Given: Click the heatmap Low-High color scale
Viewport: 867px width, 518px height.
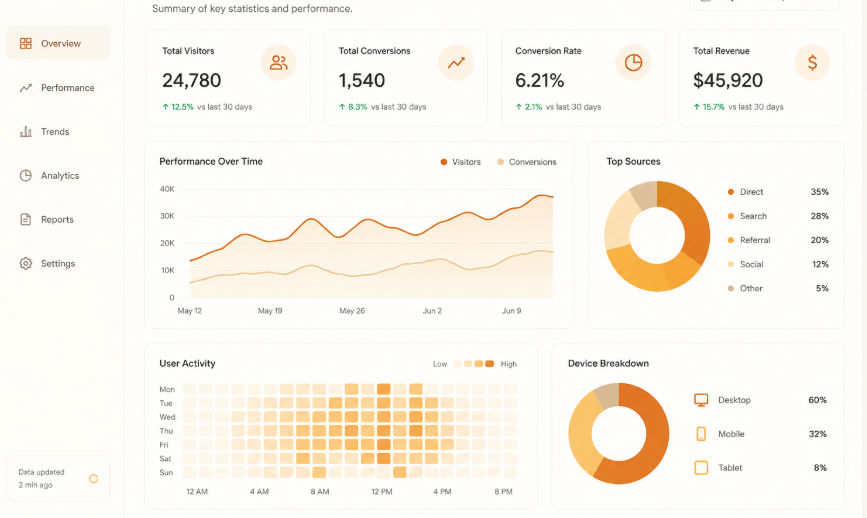Looking at the screenshot, I should pos(474,364).
